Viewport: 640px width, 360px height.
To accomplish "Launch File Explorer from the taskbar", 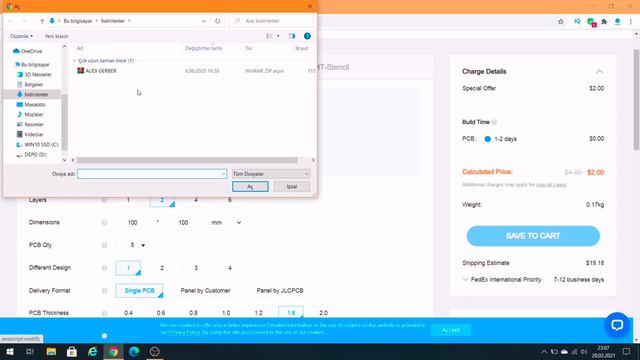I will [51, 351].
